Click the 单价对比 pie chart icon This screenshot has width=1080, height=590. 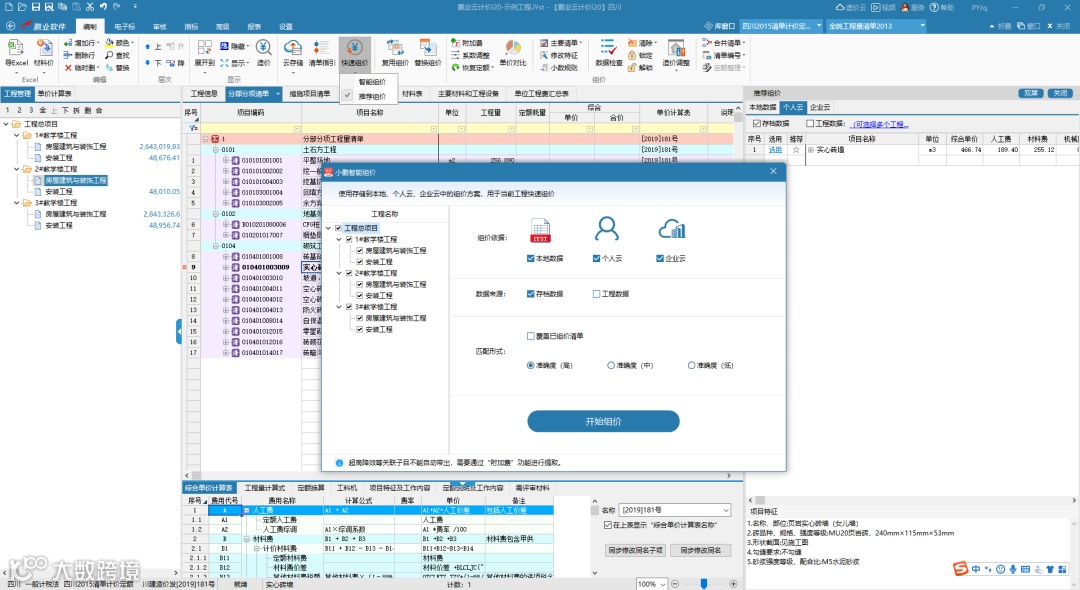pyautogui.click(x=512, y=47)
